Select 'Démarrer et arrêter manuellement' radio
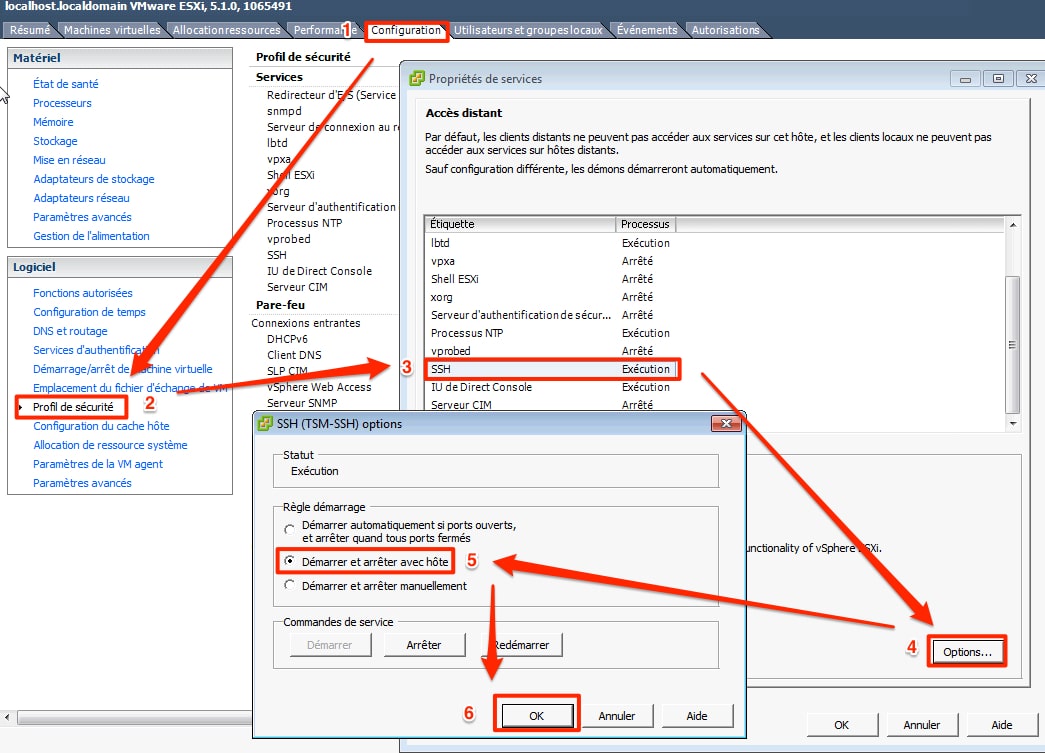The height and width of the screenshot is (753, 1045). pyautogui.click(x=289, y=585)
